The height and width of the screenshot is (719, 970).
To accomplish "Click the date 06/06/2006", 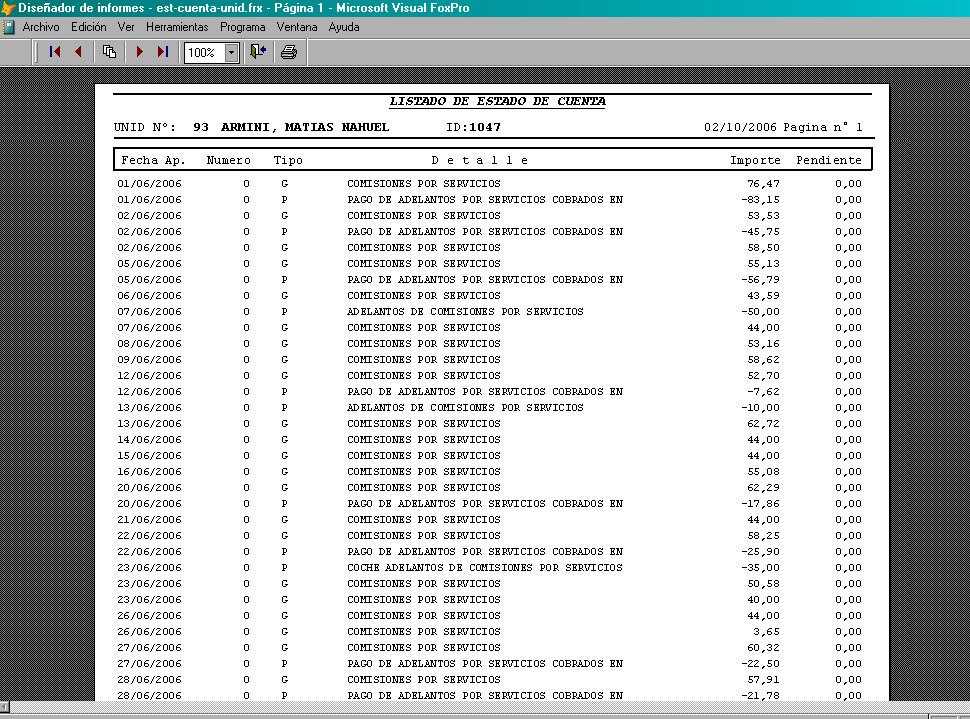I will point(149,296).
